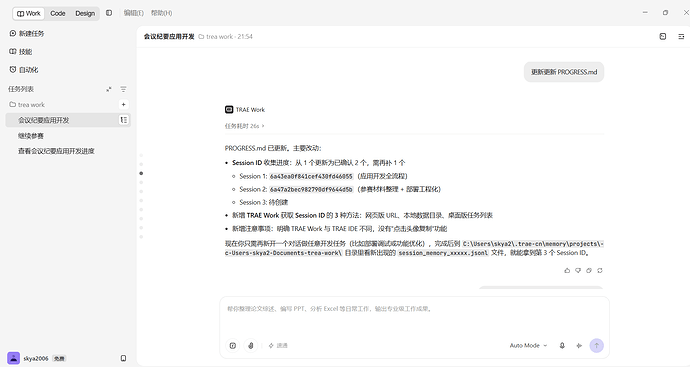Viewport: 690px width, 367px height.
Task: Click the TRAE Work agent icon
Action: (x=229, y=110)
